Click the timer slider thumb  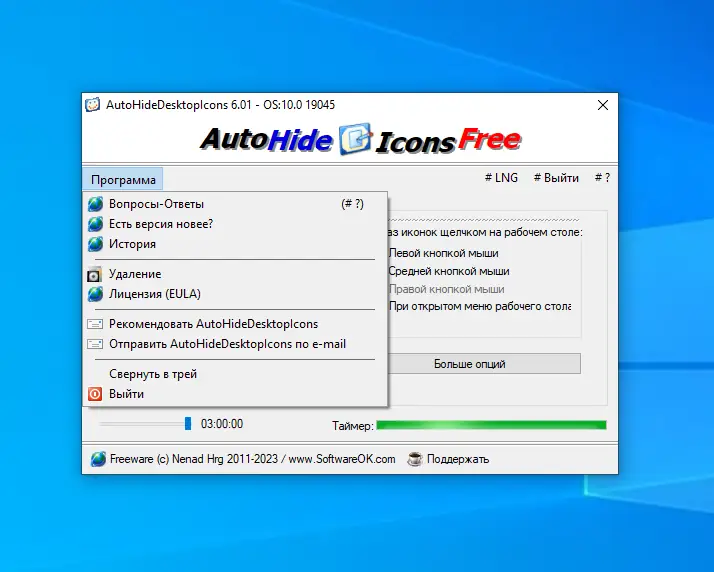point(188,424)
